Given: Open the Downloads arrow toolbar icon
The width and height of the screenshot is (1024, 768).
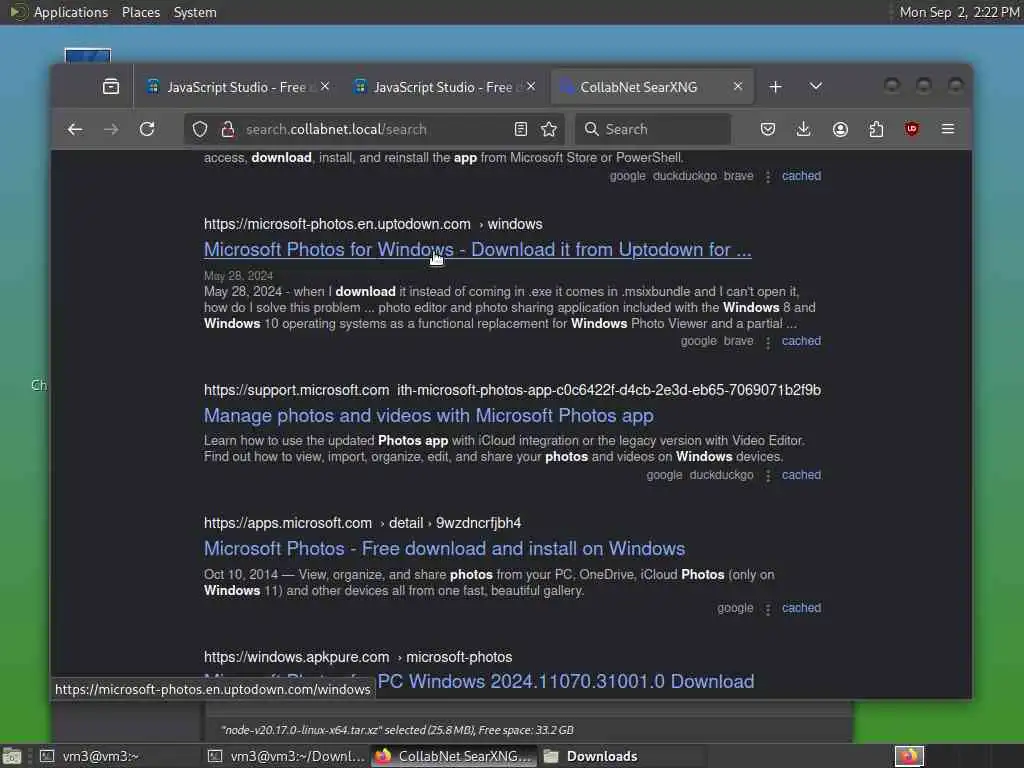Looking at the screenshot, I should (804, 129).
